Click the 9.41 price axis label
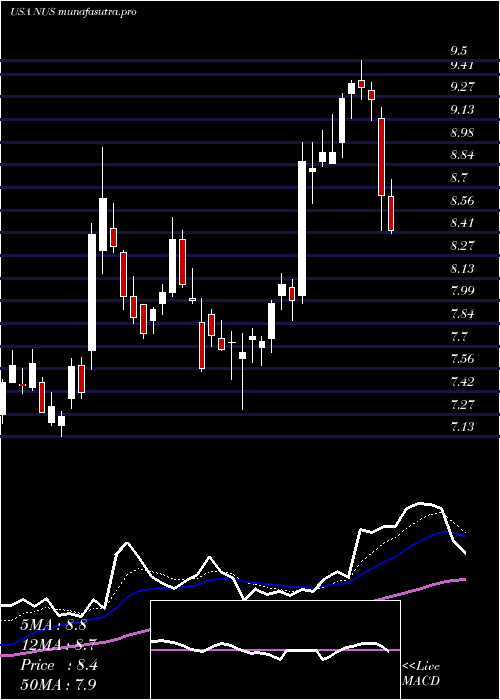 tap(461, 65)
